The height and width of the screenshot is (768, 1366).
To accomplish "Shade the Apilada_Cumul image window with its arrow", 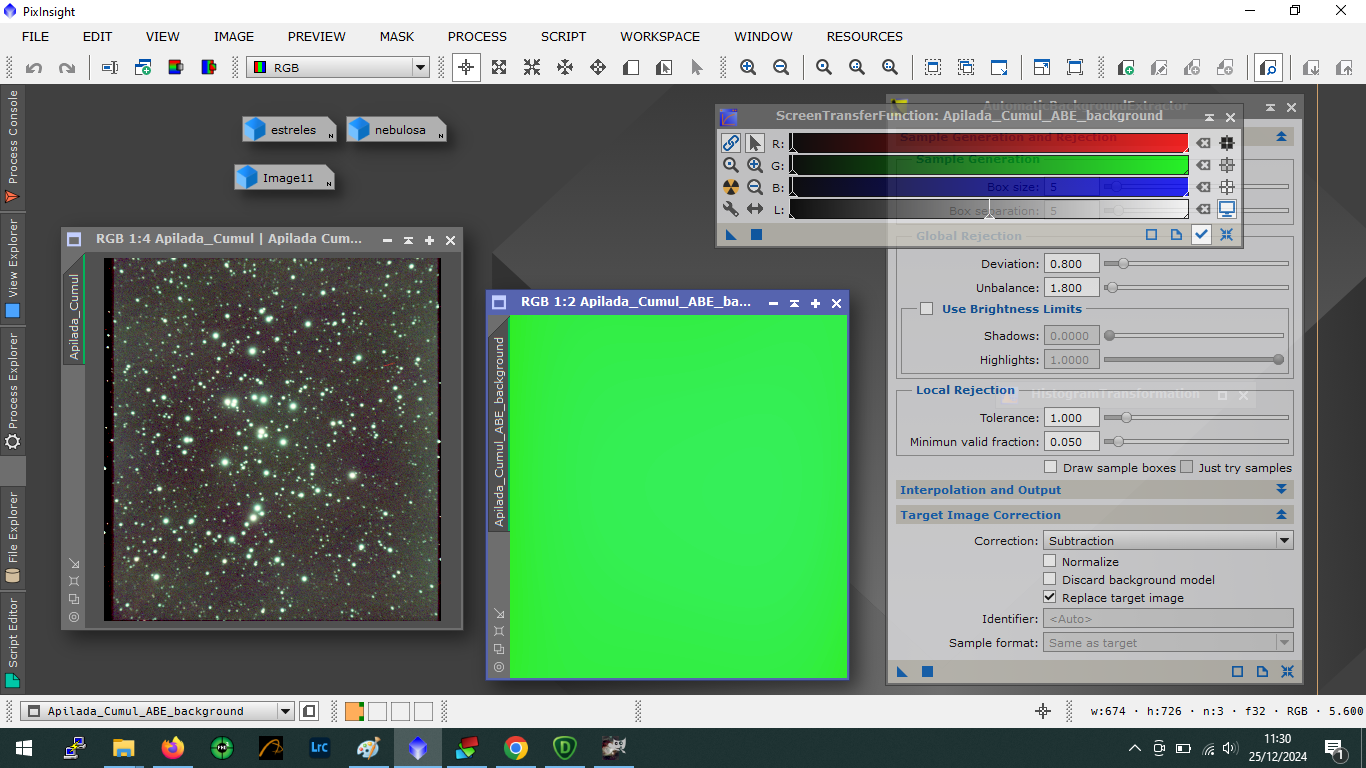I will 409,240.
